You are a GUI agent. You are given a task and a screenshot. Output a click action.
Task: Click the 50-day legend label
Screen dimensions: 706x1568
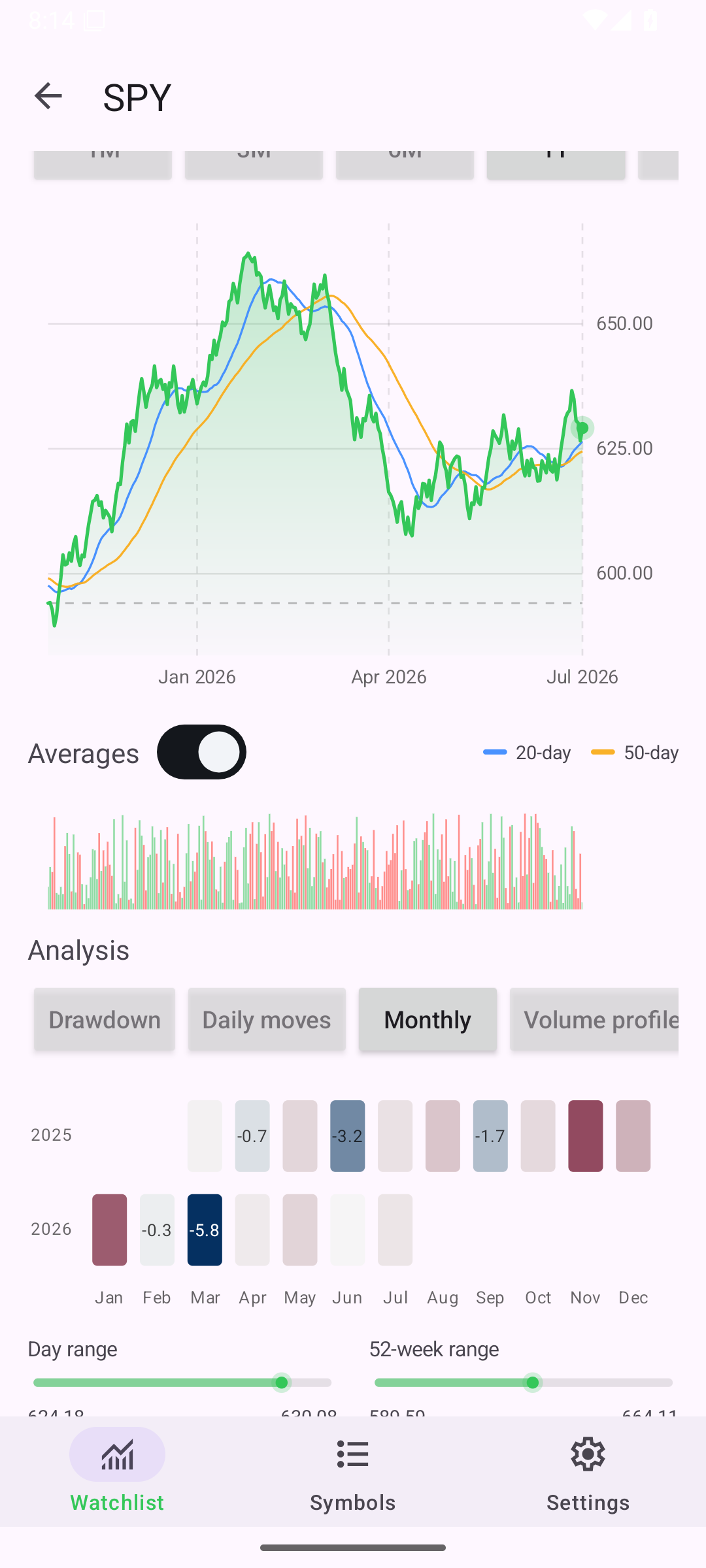pos(651,753)
